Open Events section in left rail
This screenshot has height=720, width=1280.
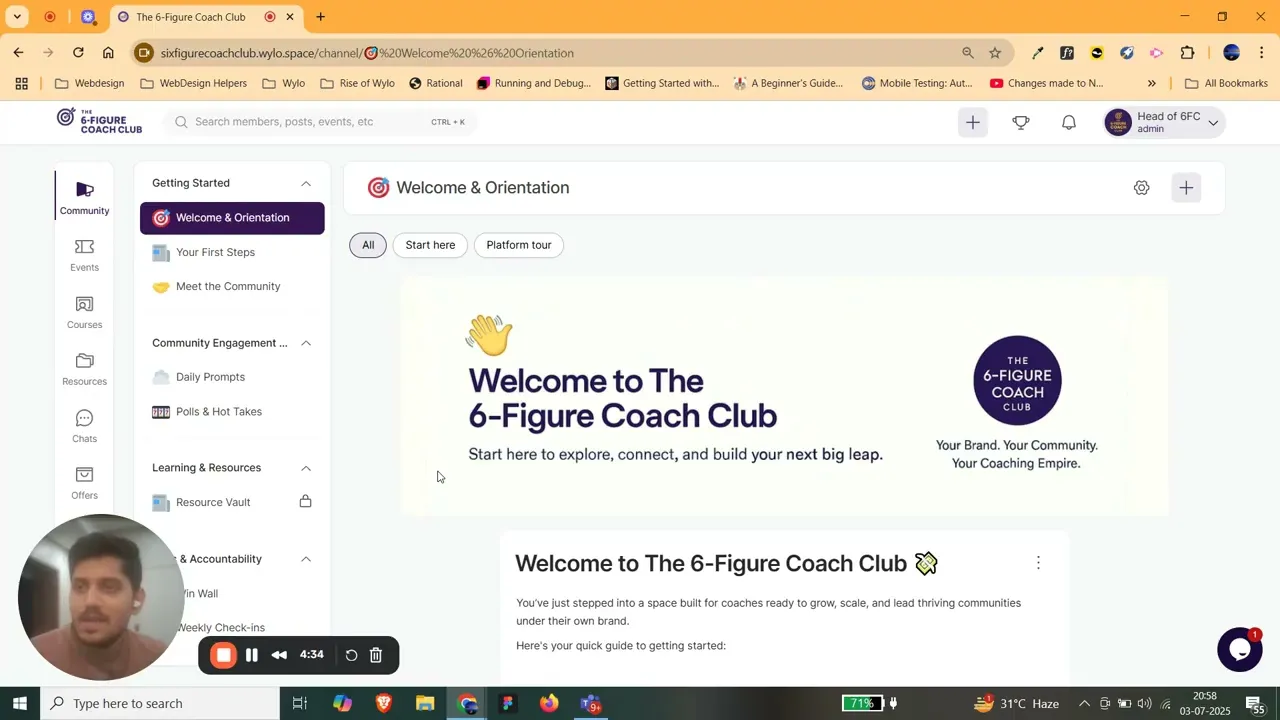[84, 255]
